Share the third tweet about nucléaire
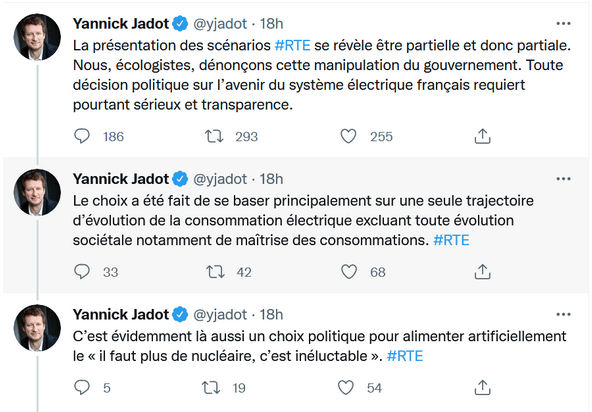This screenshot has width=592, height=412. pos(482,387)
